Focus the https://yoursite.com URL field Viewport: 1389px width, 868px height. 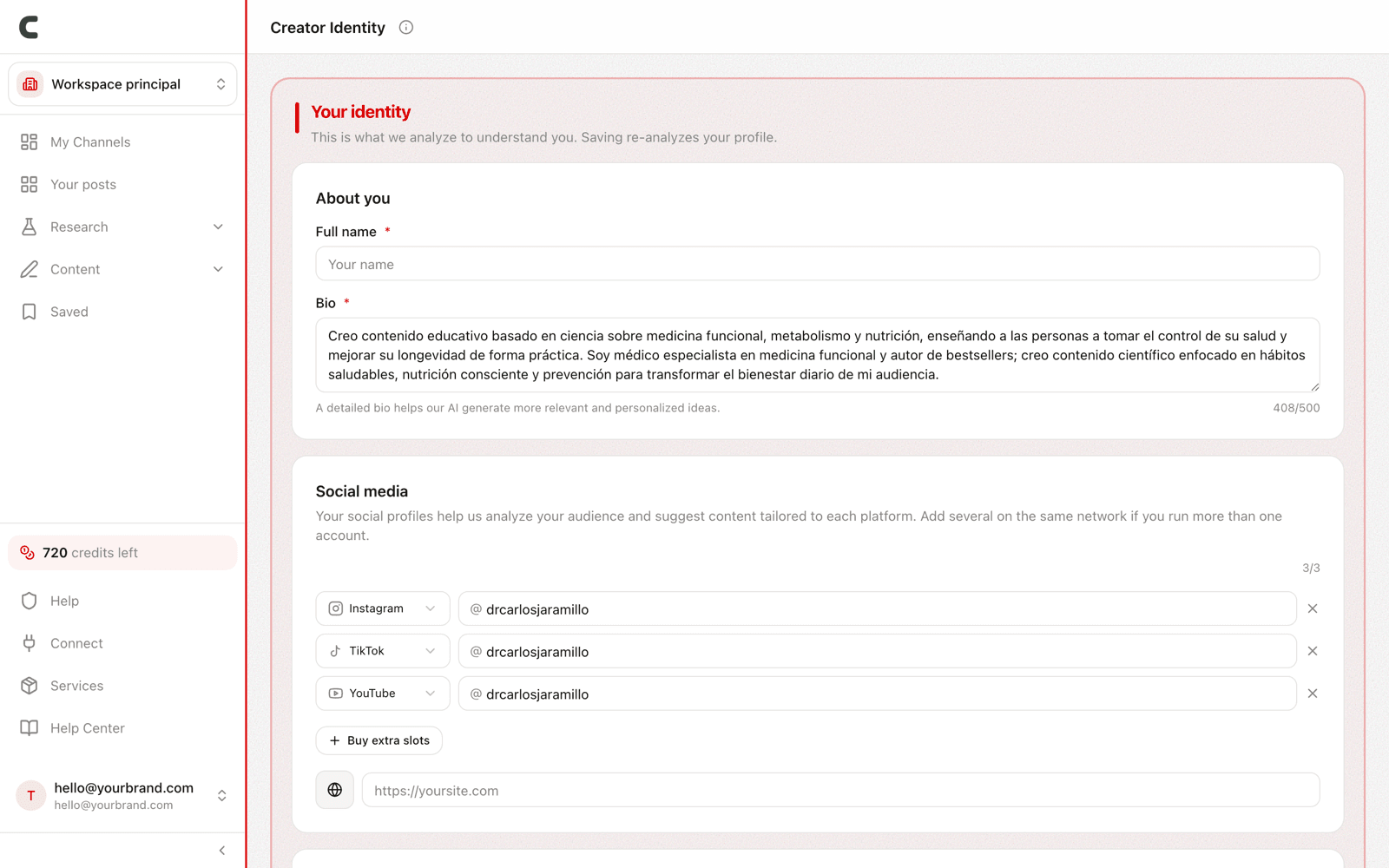[841, 790]
